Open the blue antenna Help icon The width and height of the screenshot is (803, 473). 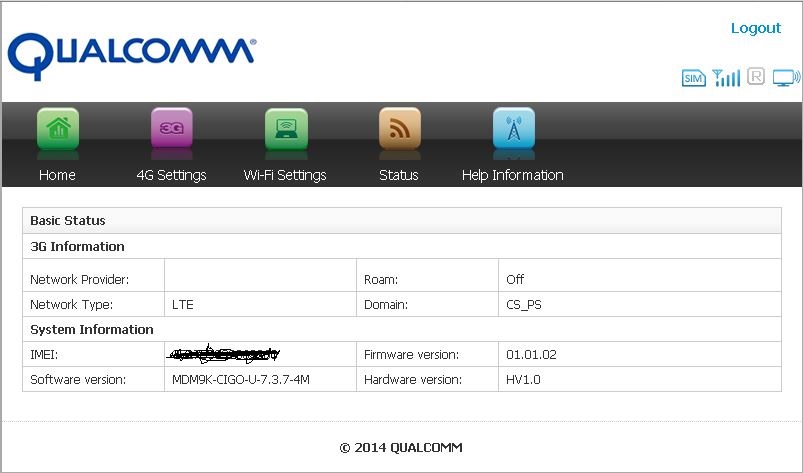coord(514,128)
